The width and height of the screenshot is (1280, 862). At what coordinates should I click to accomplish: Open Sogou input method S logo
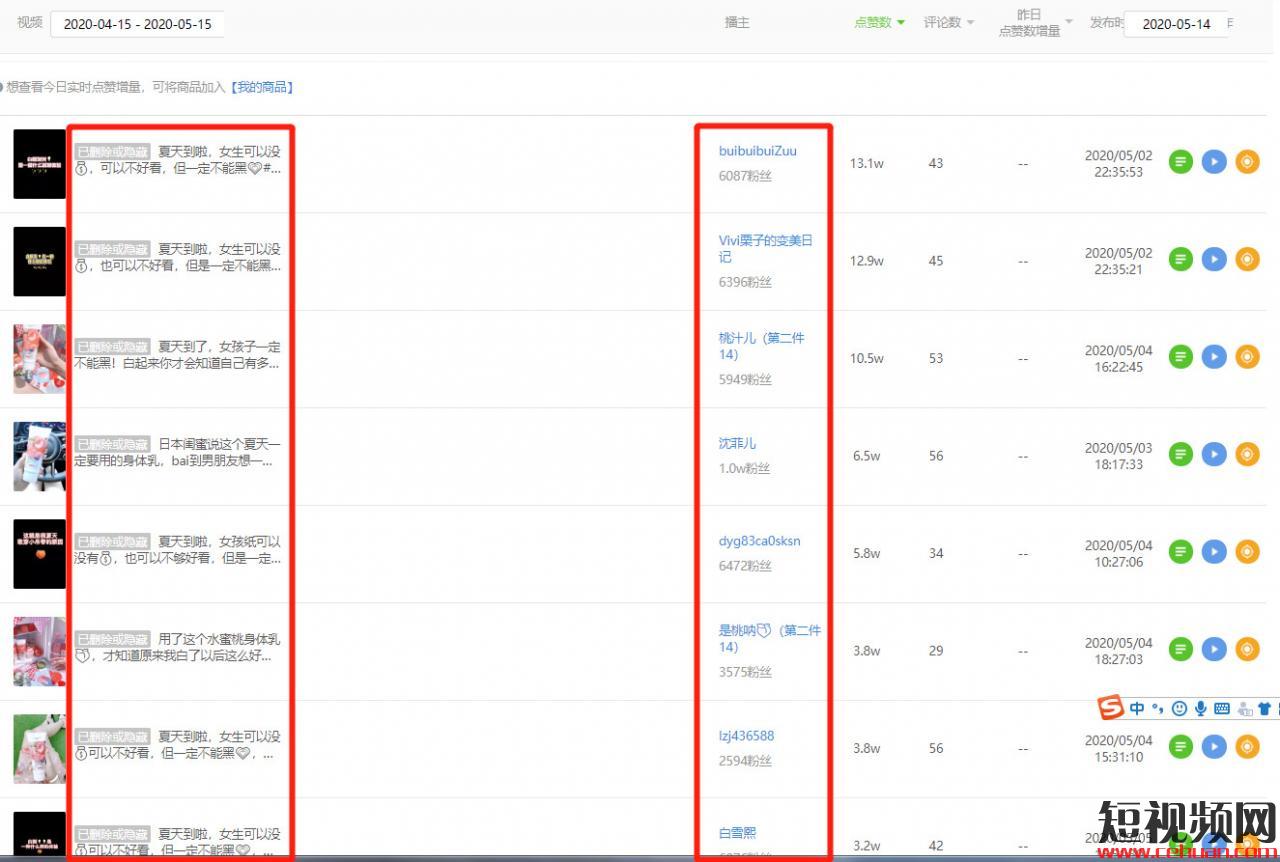click(x=1110, y=708)
